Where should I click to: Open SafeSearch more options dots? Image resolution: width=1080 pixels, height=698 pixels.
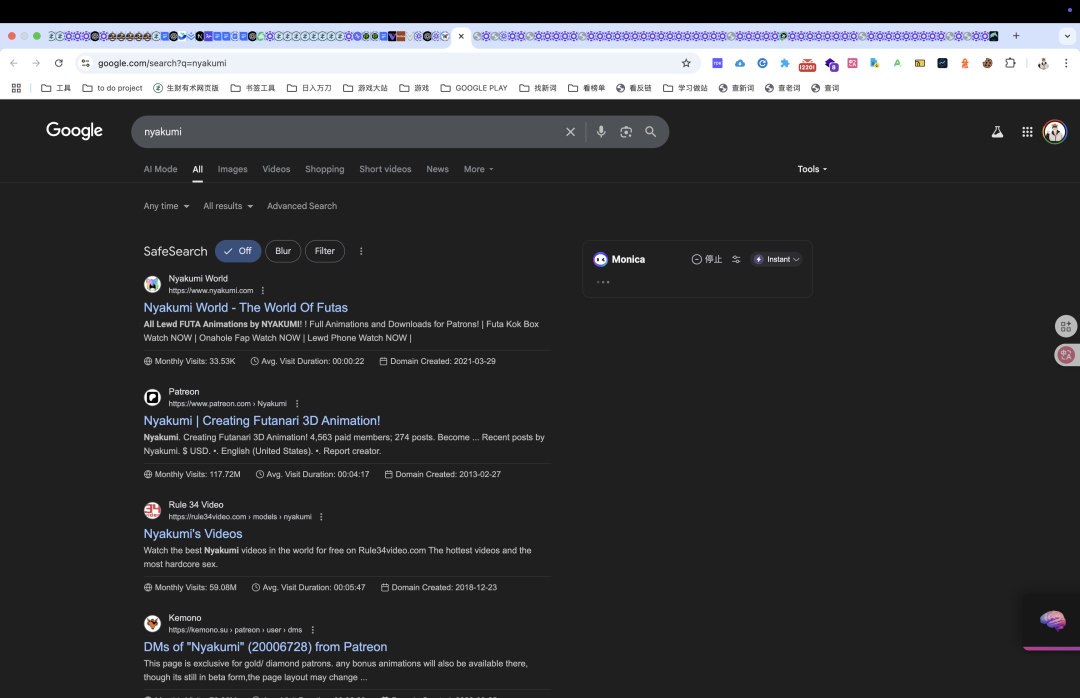pyautogui.click(x=361, y=251)
